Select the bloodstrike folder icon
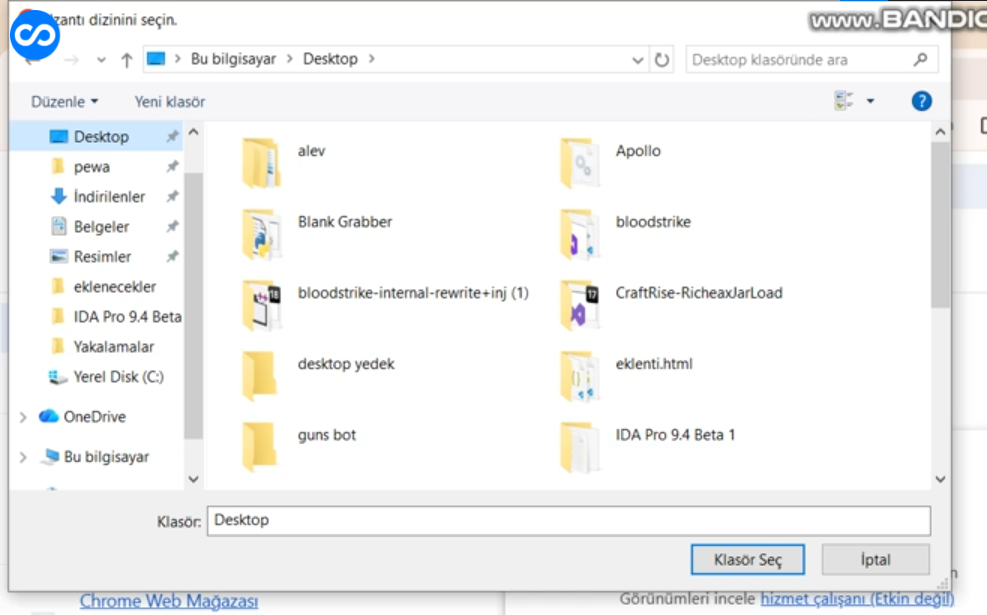The width and height of the screenshot is (987, 615). (579, 234)
